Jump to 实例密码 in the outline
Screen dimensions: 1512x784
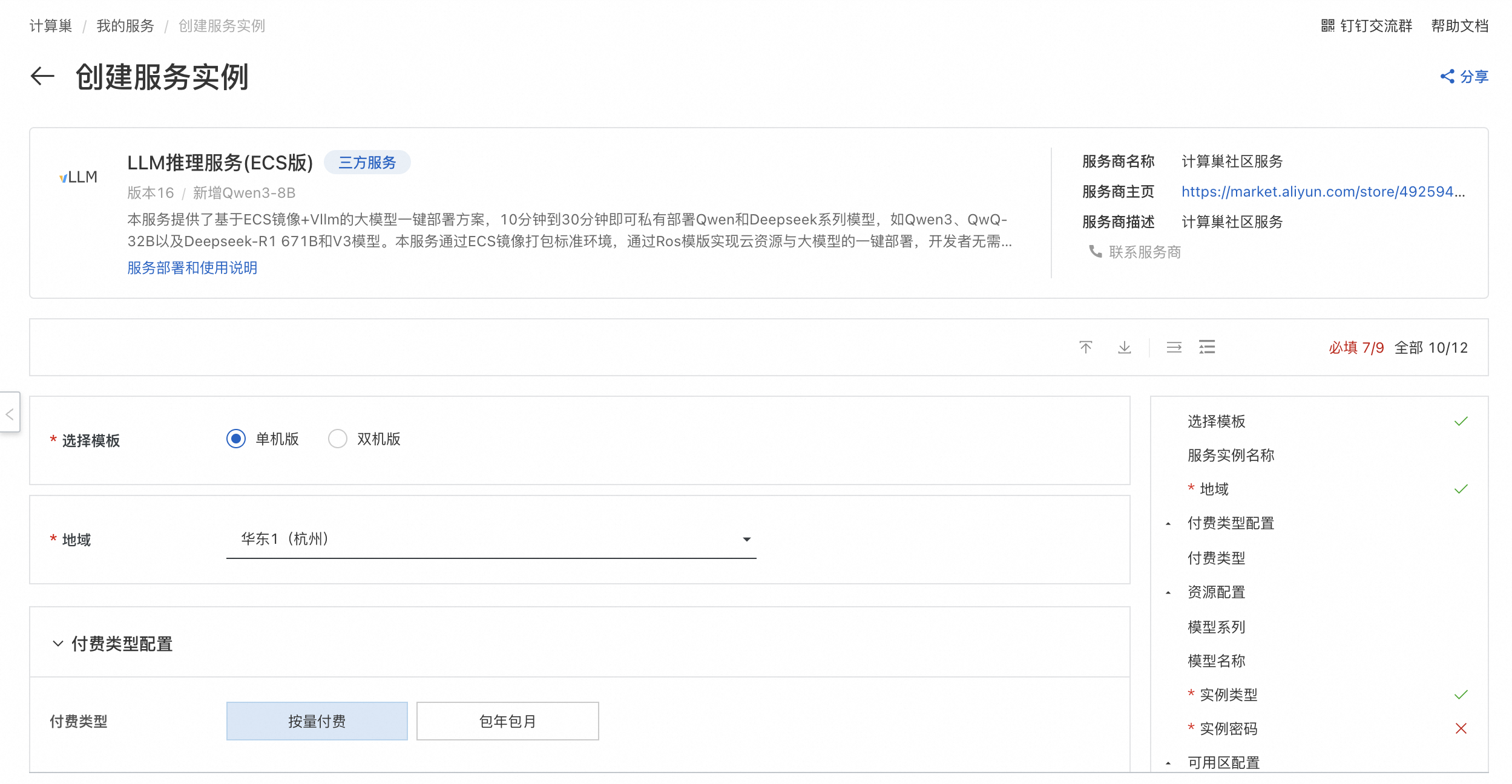1228,728
